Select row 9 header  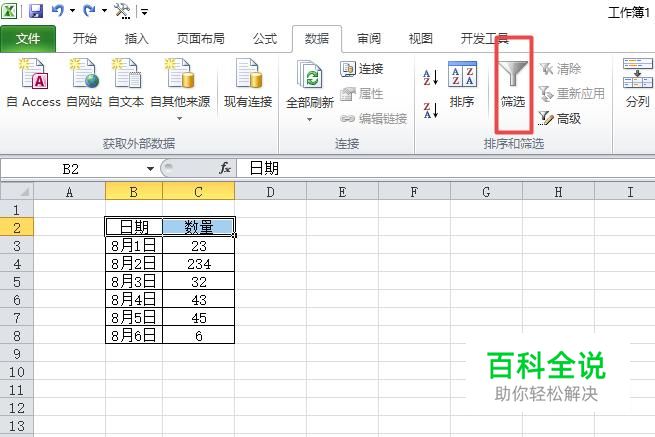click(17, 354)
